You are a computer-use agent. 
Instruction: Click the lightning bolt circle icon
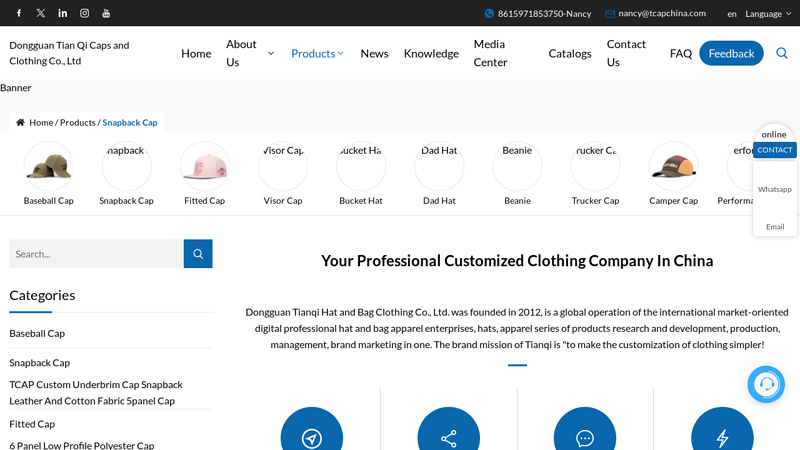722,438
